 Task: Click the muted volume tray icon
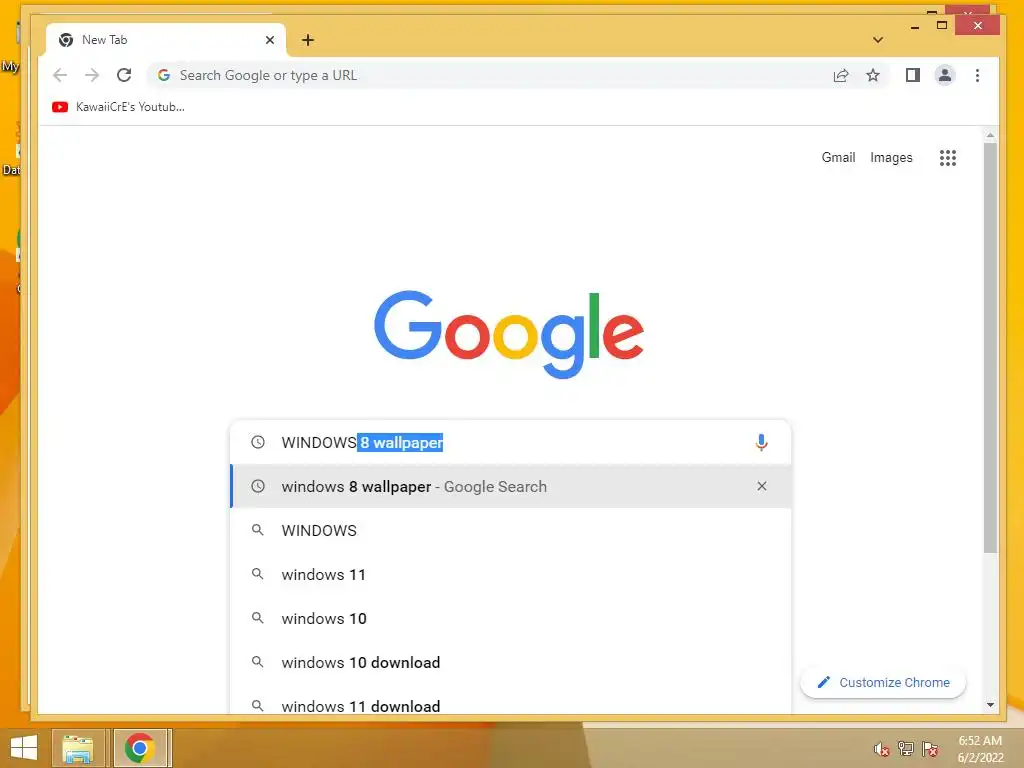pyautogui.click(x=882, y=749)
